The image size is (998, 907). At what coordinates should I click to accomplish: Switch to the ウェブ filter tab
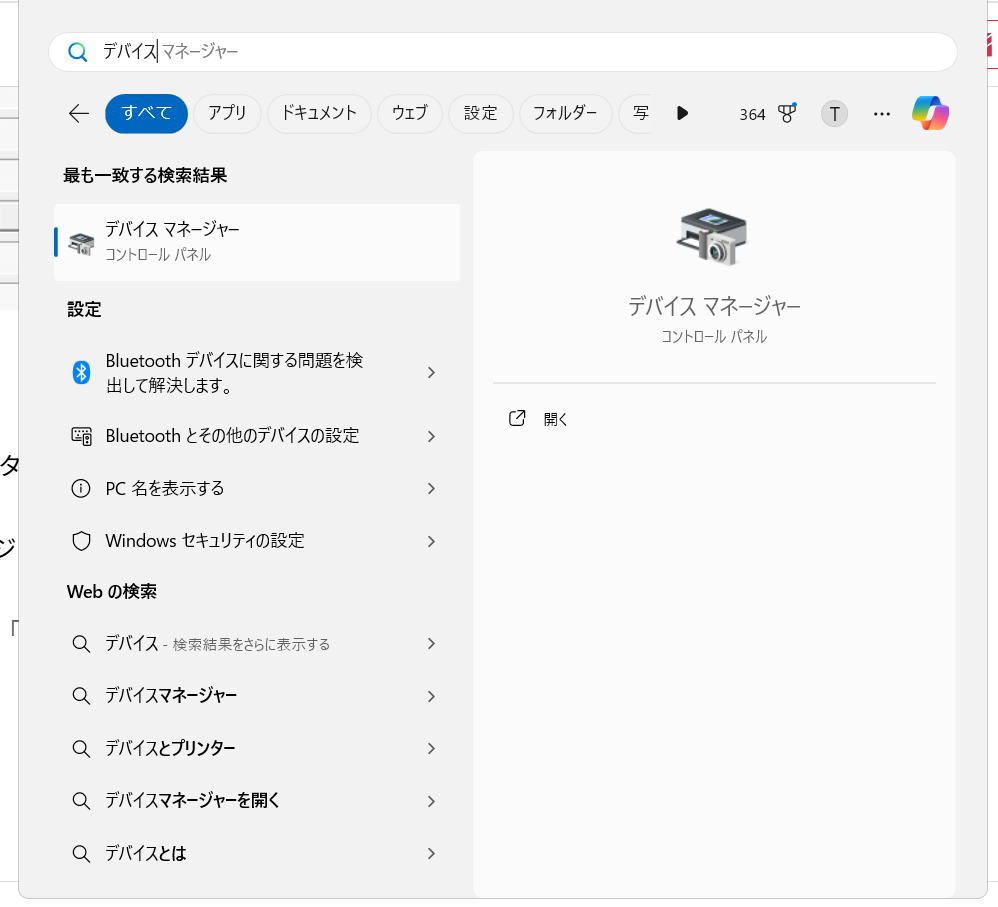click(x=410, y=113)
